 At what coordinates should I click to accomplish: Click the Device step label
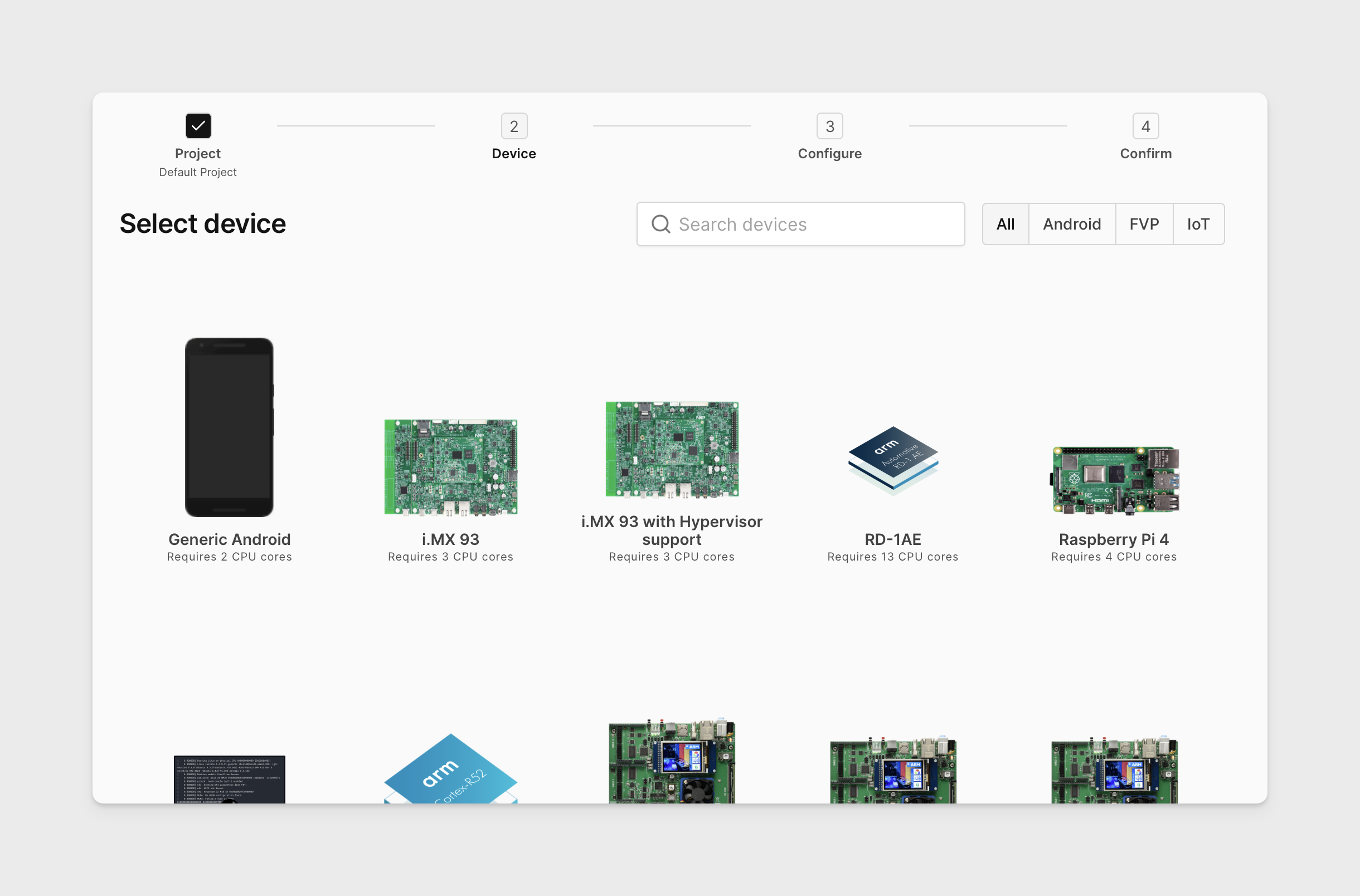pos(514,153)
